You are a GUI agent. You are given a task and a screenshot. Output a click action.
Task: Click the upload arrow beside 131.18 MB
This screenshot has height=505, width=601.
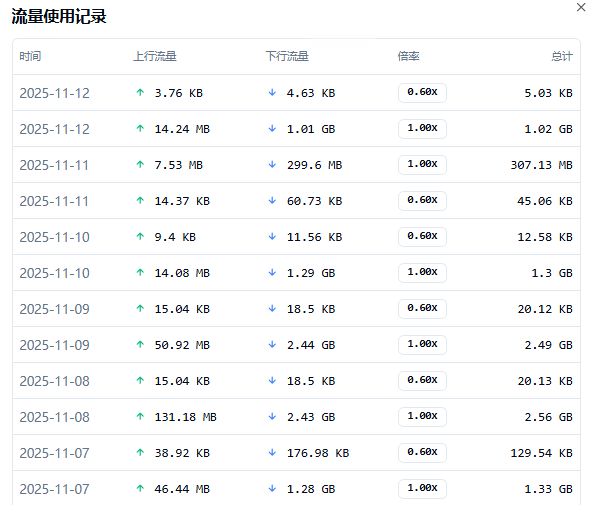pos(140,417)
